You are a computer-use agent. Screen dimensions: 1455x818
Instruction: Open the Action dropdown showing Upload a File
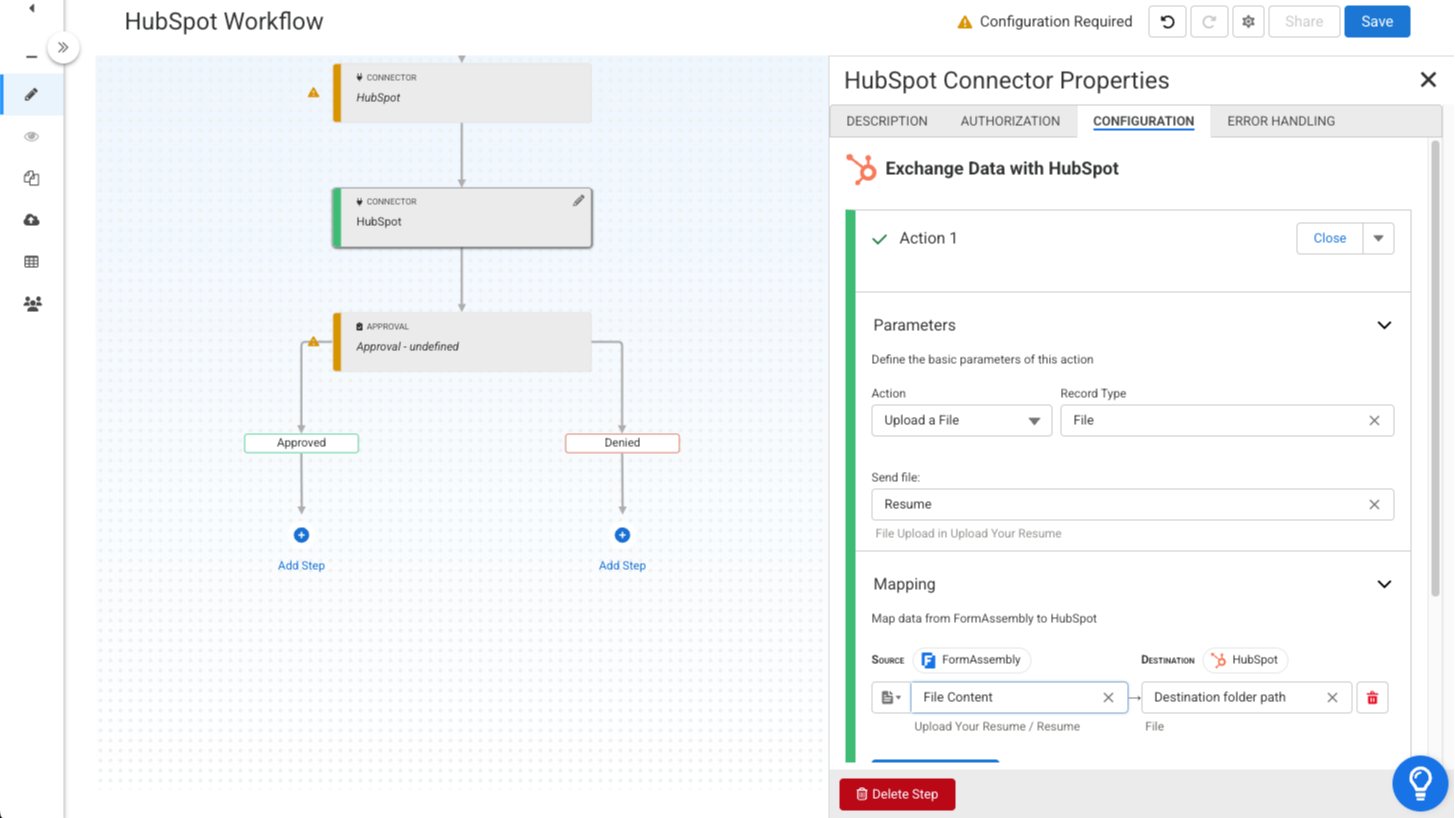(x=961, y=421)
